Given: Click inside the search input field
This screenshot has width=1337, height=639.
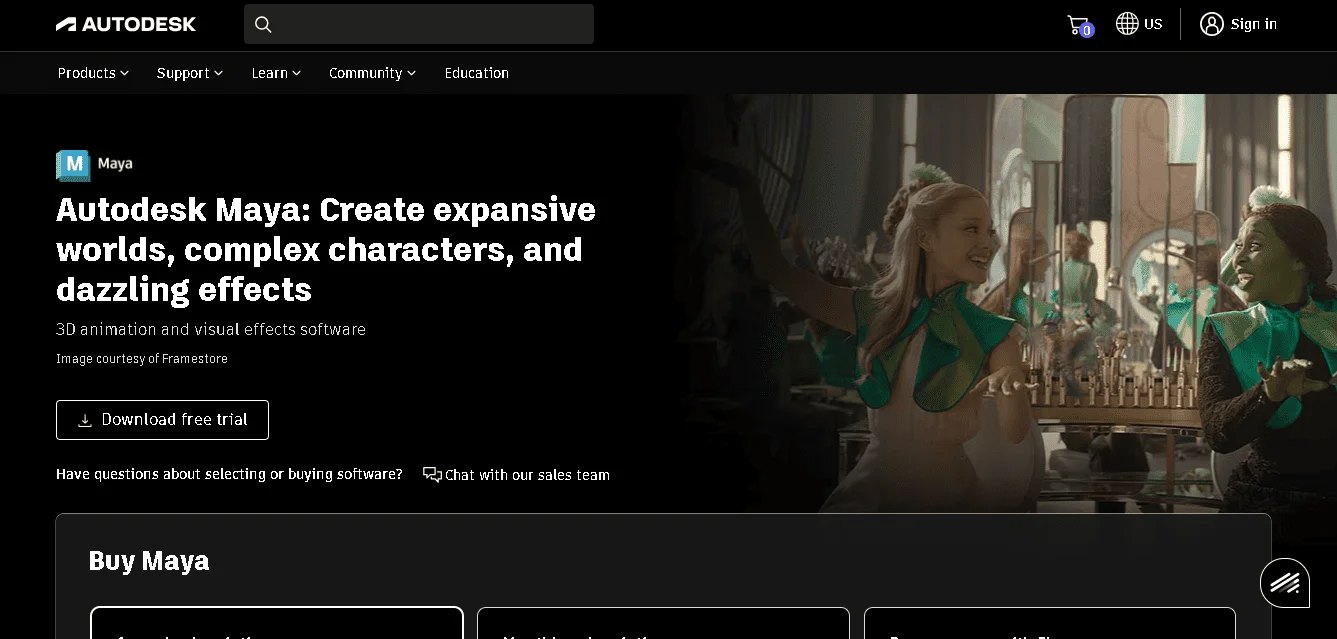Looking at the screenshot, I should [420, 23].
